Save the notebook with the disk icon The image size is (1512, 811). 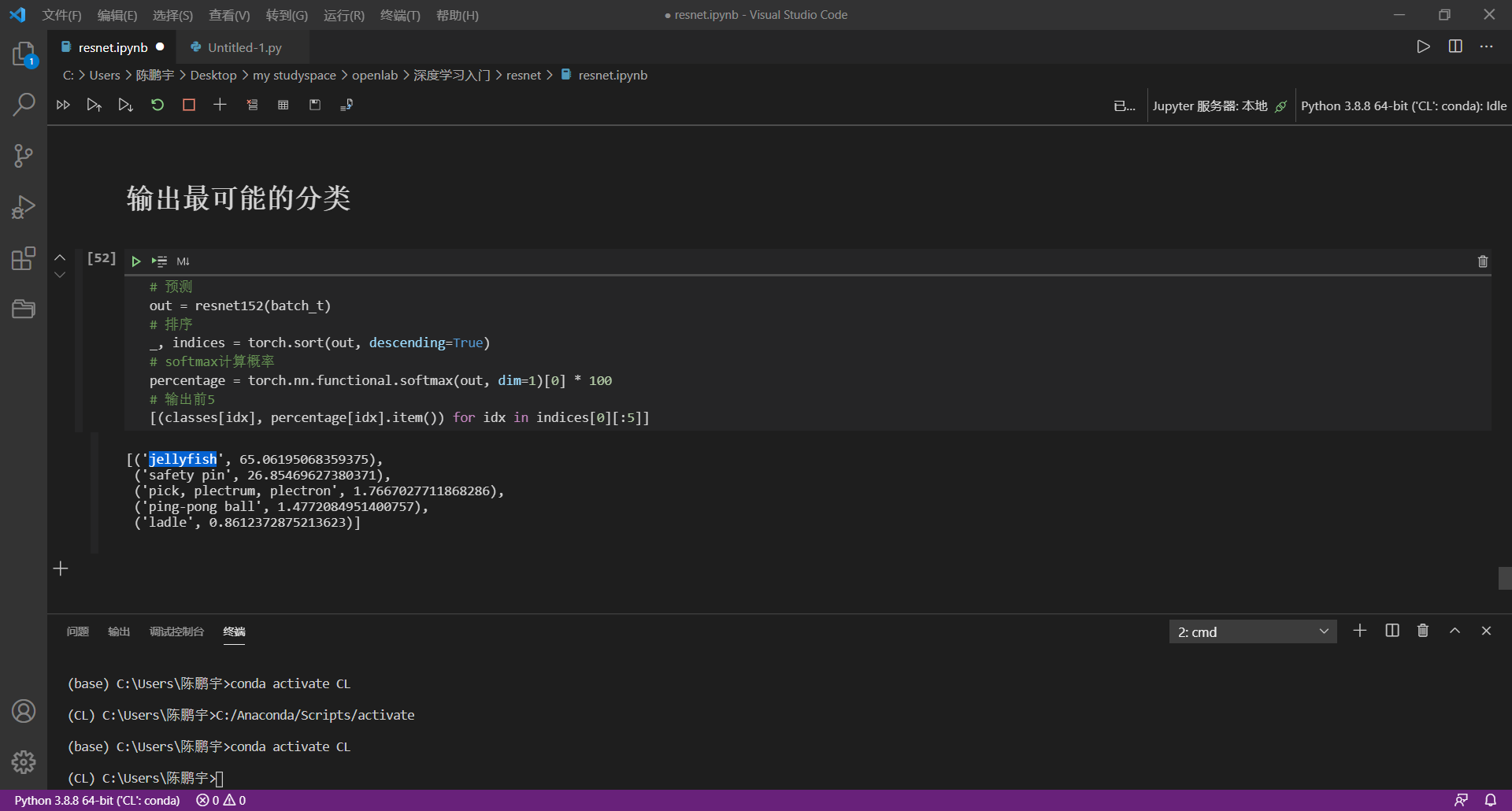coord(315,105)
